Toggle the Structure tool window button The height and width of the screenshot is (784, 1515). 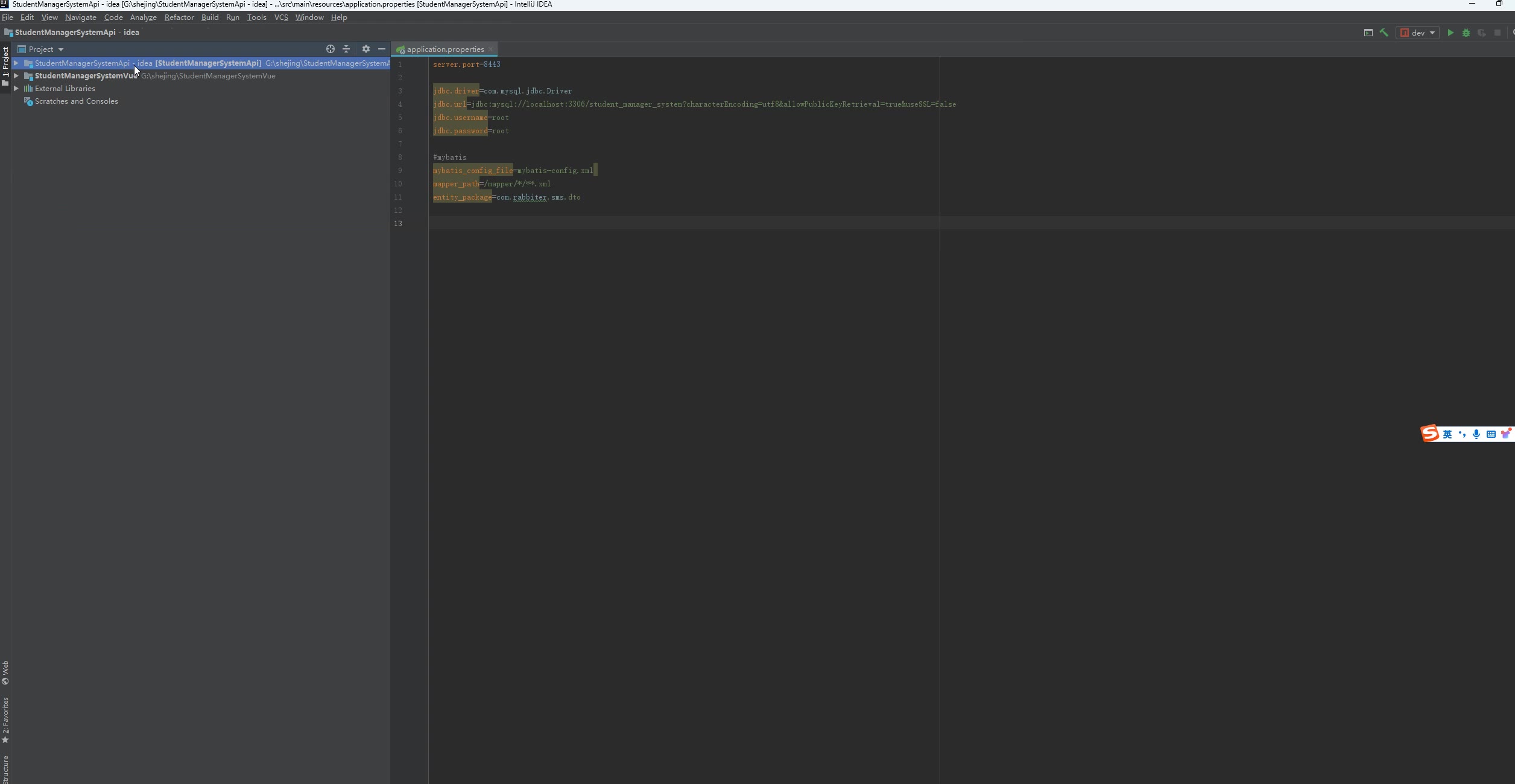click(x=5, y=769)
